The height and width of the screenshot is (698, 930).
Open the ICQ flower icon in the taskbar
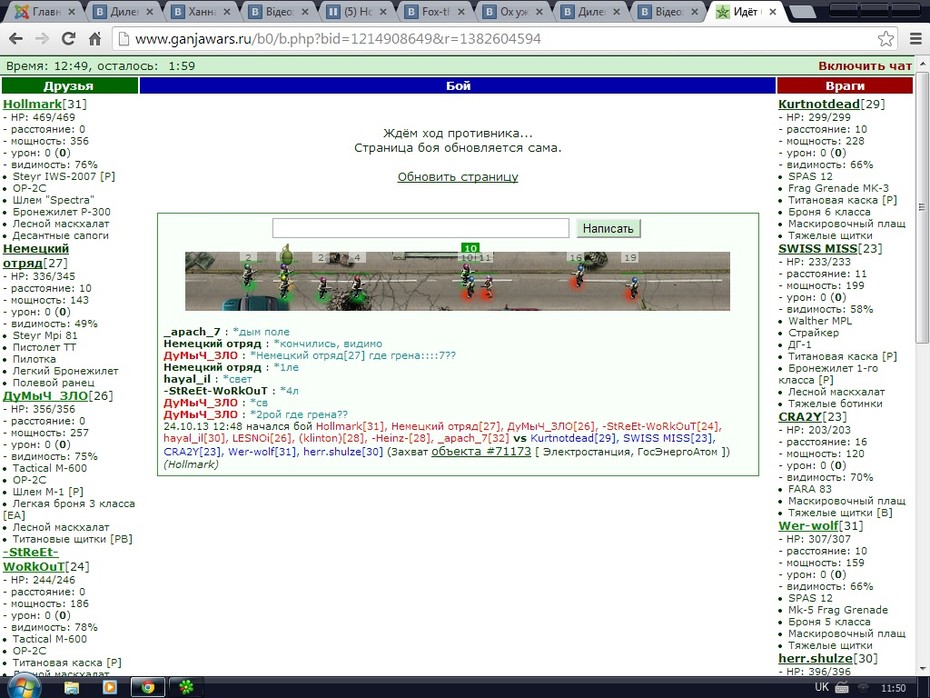[x=186, y=687]
